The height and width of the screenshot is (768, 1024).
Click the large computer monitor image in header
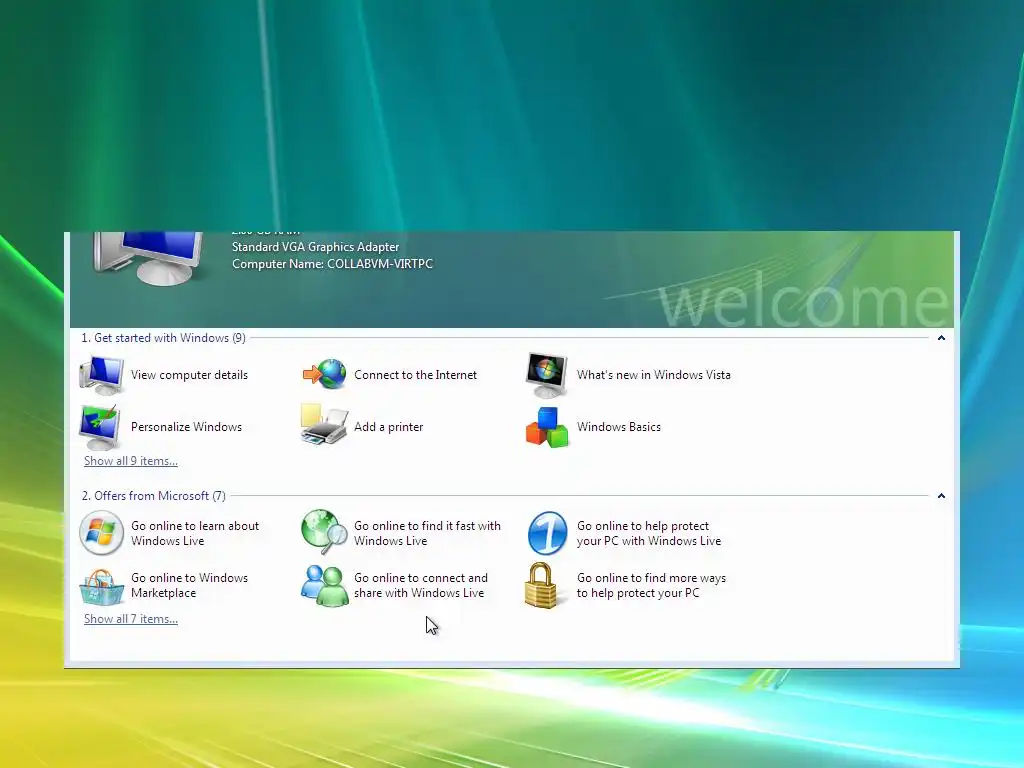pos(148,259)
